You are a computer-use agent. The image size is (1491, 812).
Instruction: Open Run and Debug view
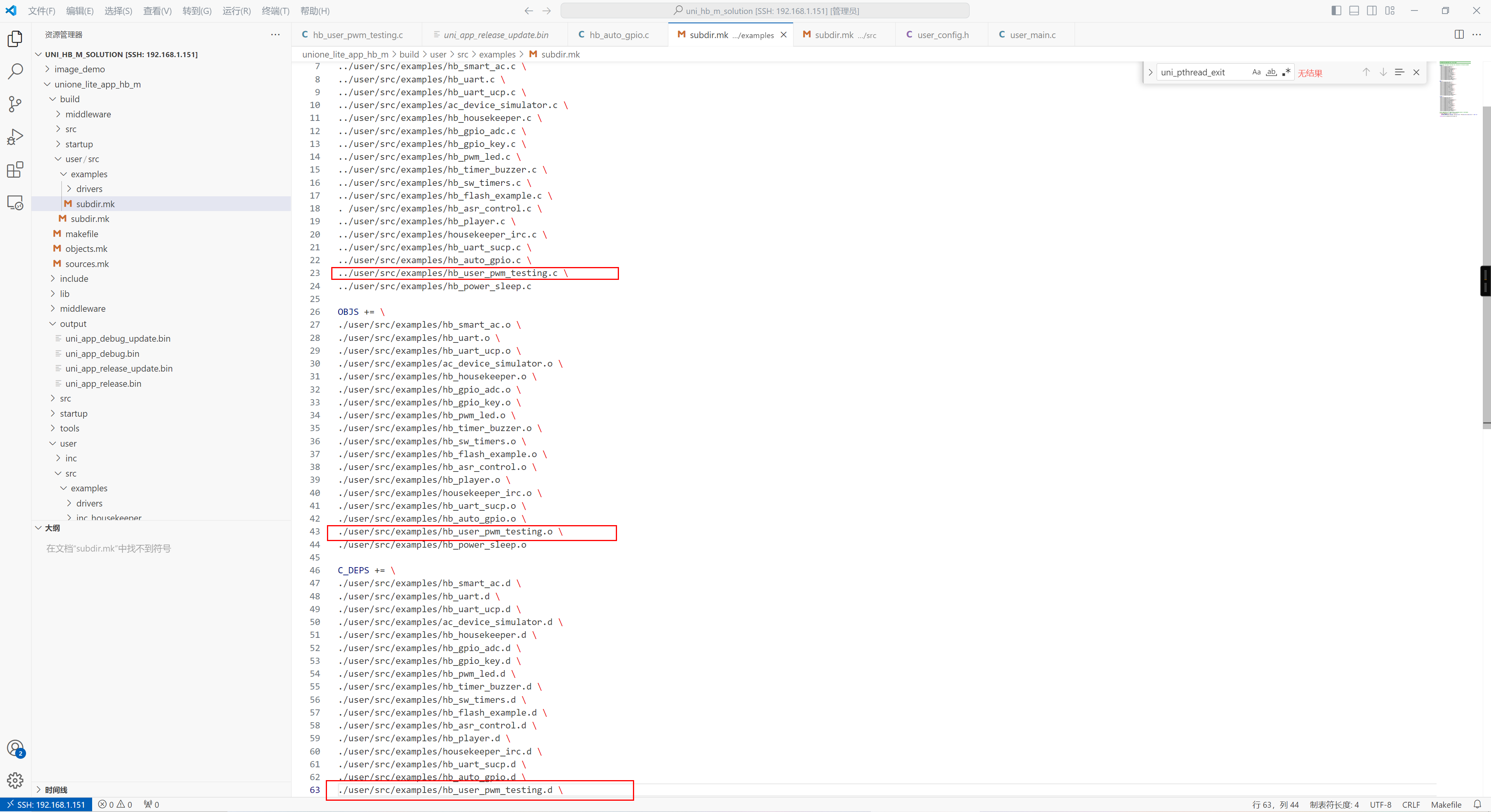click(15, 136)
